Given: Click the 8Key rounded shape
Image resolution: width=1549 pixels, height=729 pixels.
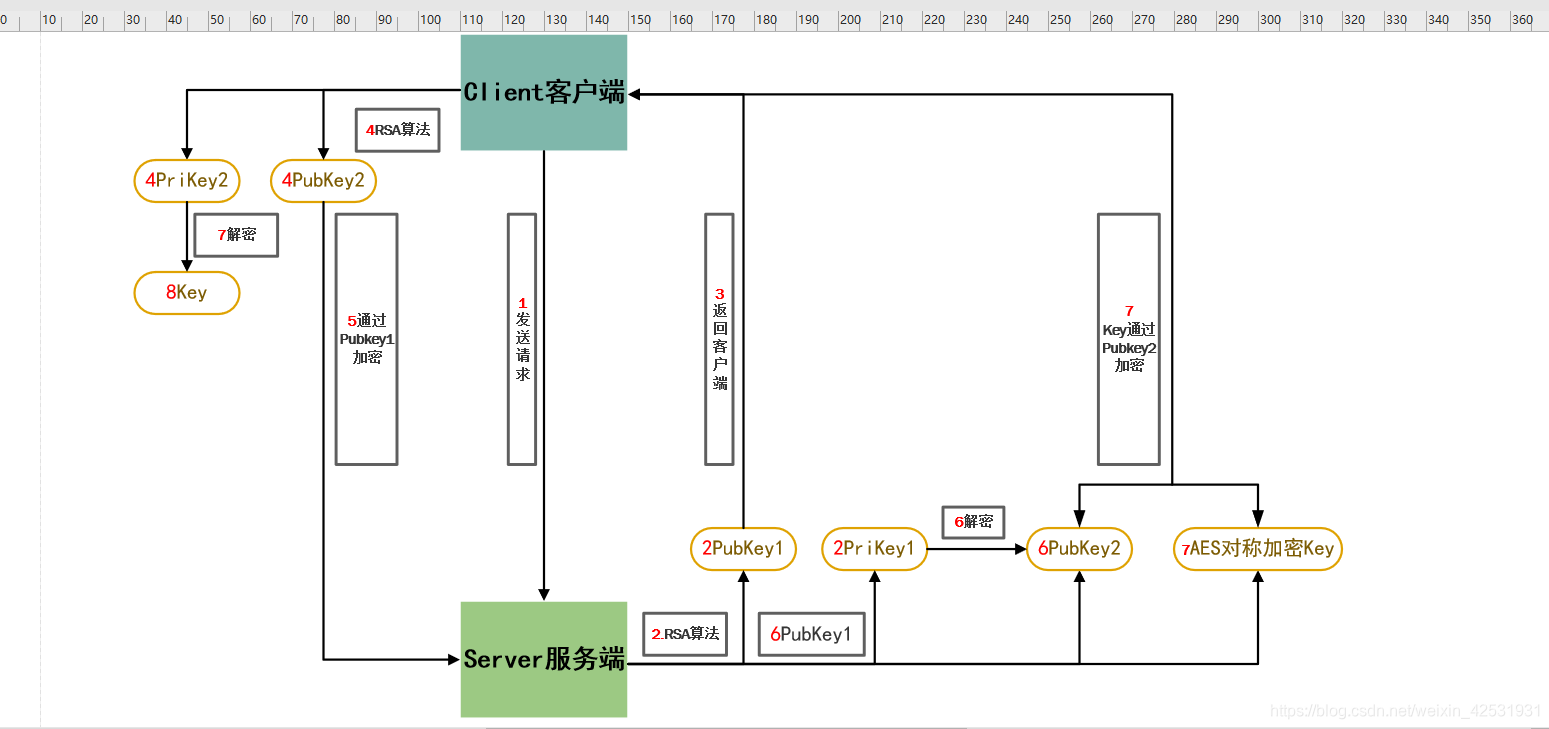Looking at the screenshot, I should [x=187, y=293].
